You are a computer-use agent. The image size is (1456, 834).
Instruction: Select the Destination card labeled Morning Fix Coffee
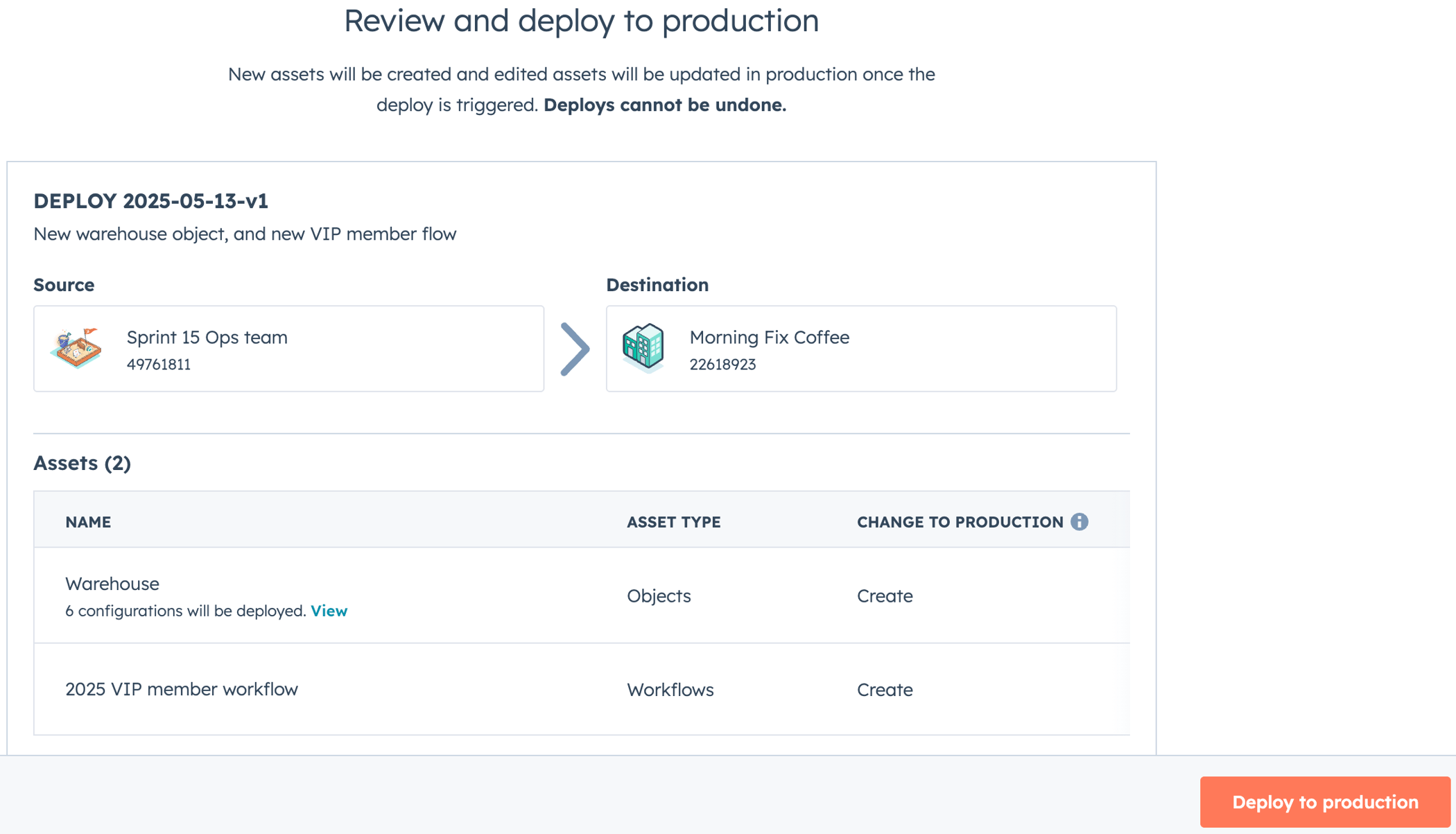coord(860,348)
